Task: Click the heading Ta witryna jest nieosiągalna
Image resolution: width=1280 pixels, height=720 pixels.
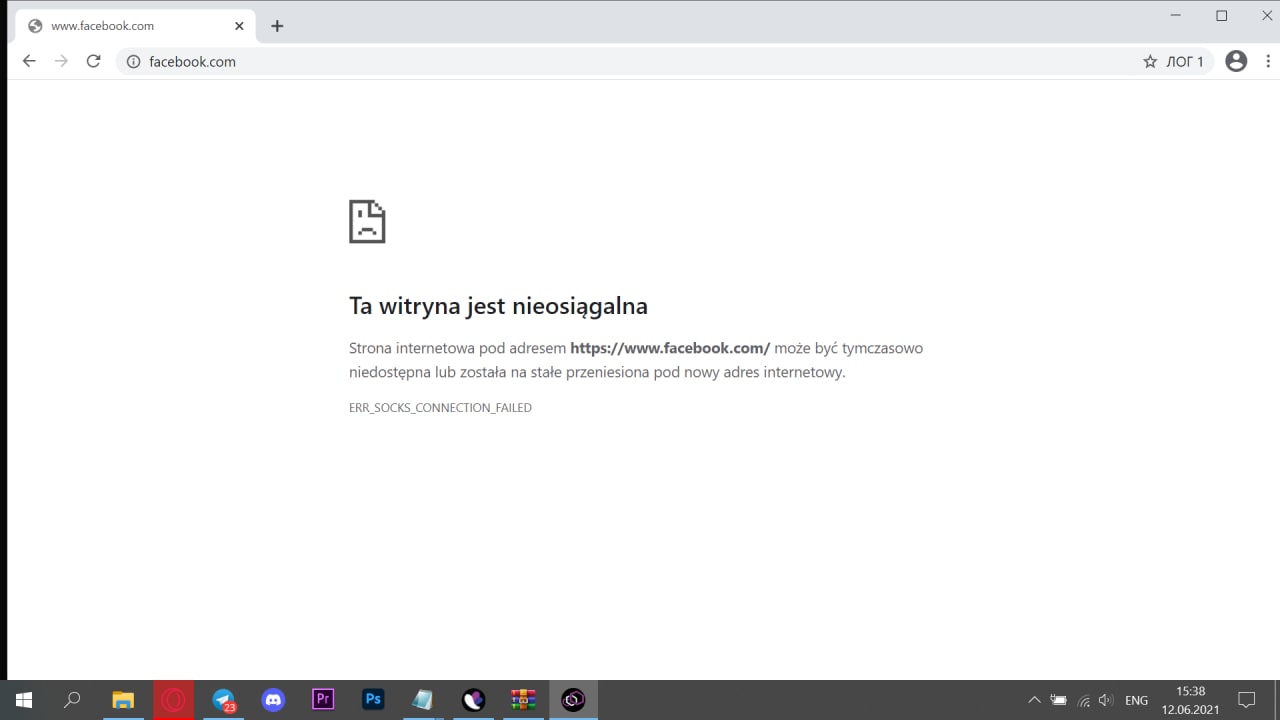Action: (498, 306)
